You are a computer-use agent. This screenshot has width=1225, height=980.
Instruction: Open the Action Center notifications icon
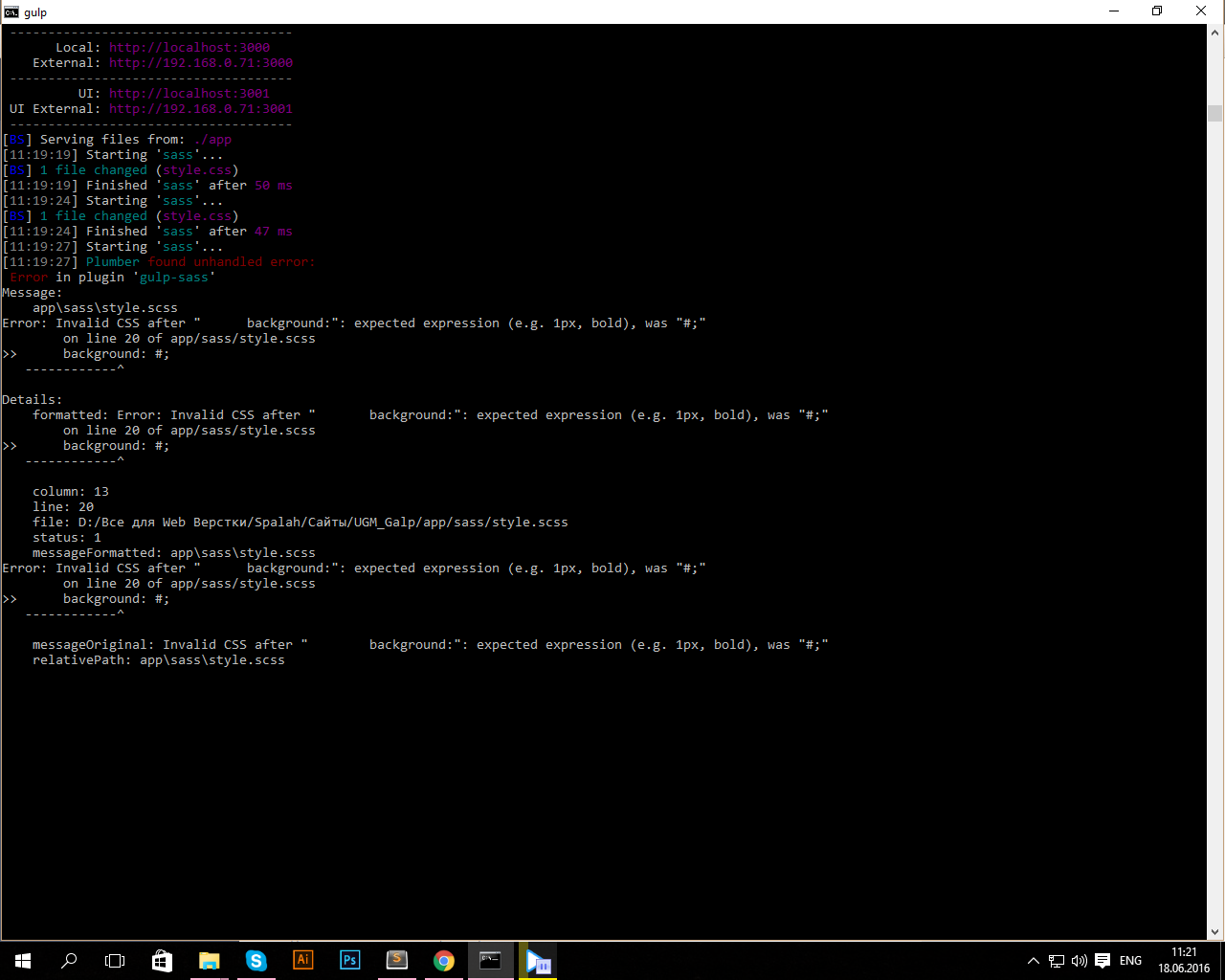click(1102, 961)
